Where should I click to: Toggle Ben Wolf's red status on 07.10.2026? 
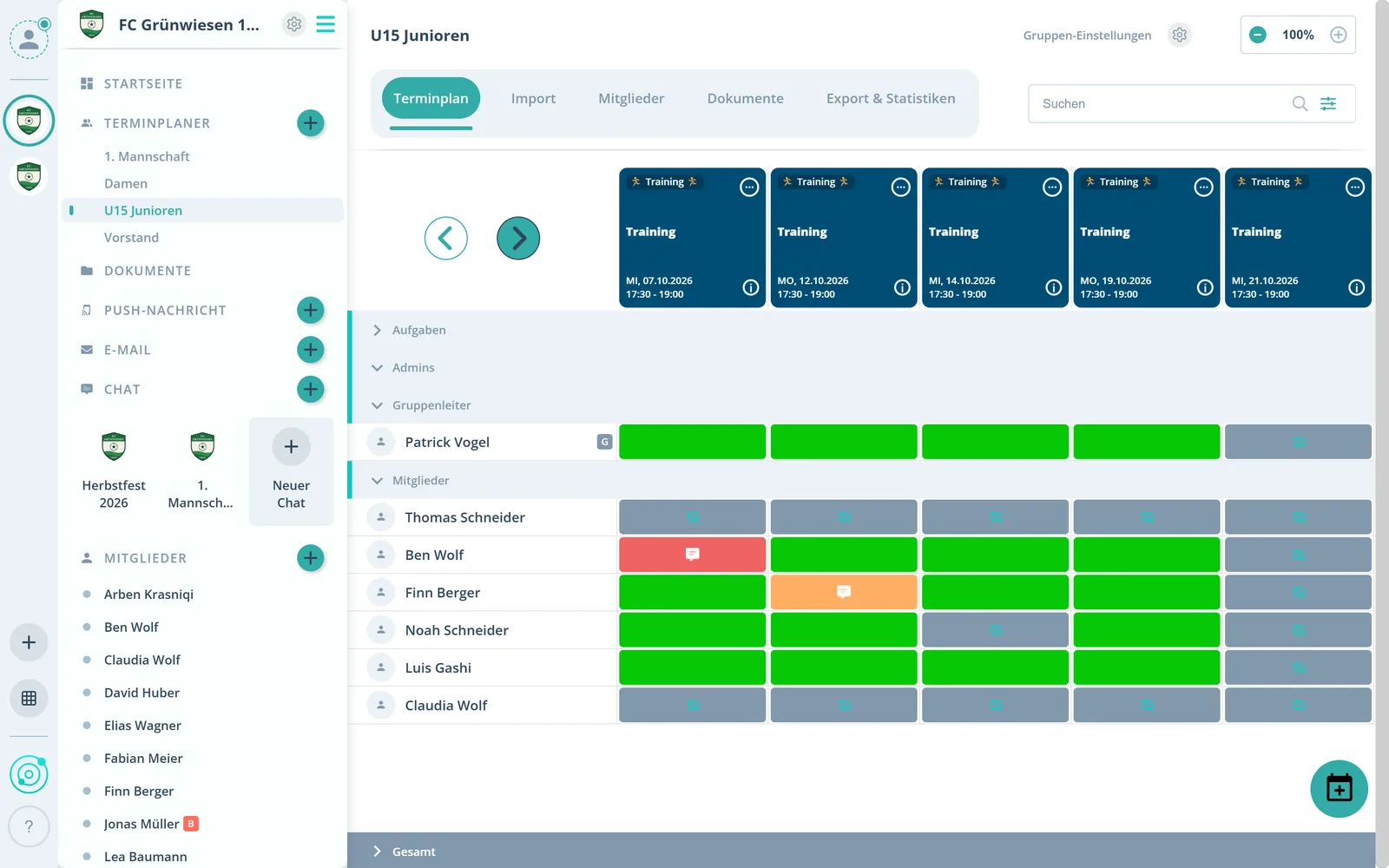(x=692, y=554)
